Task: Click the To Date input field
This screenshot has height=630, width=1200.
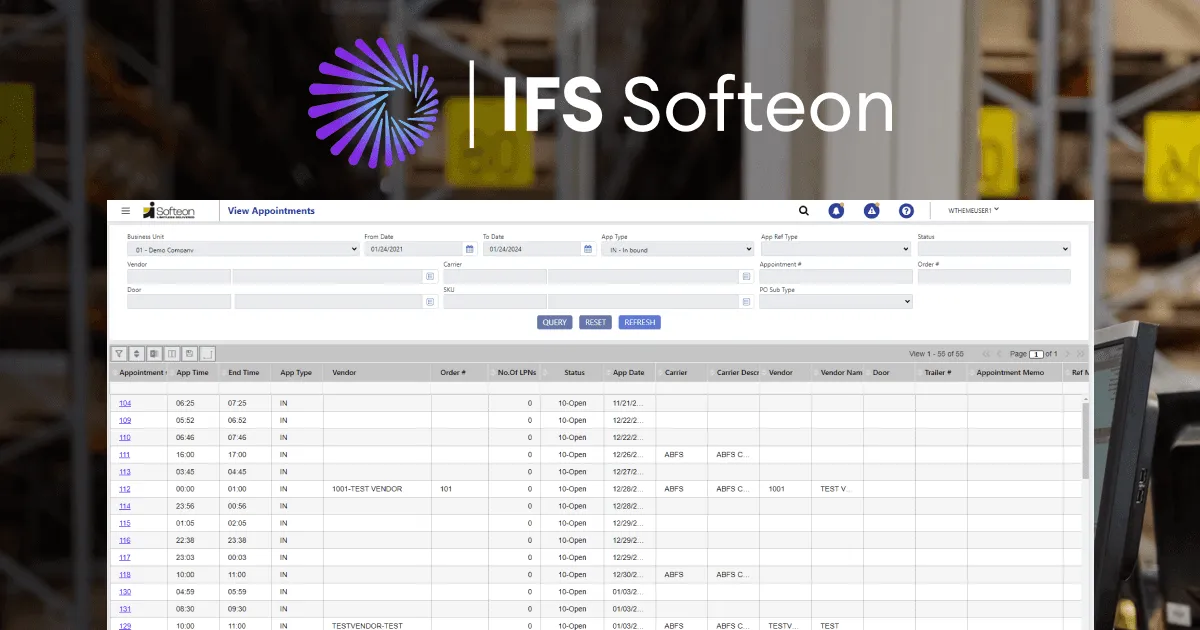Action: pos(531,249)
